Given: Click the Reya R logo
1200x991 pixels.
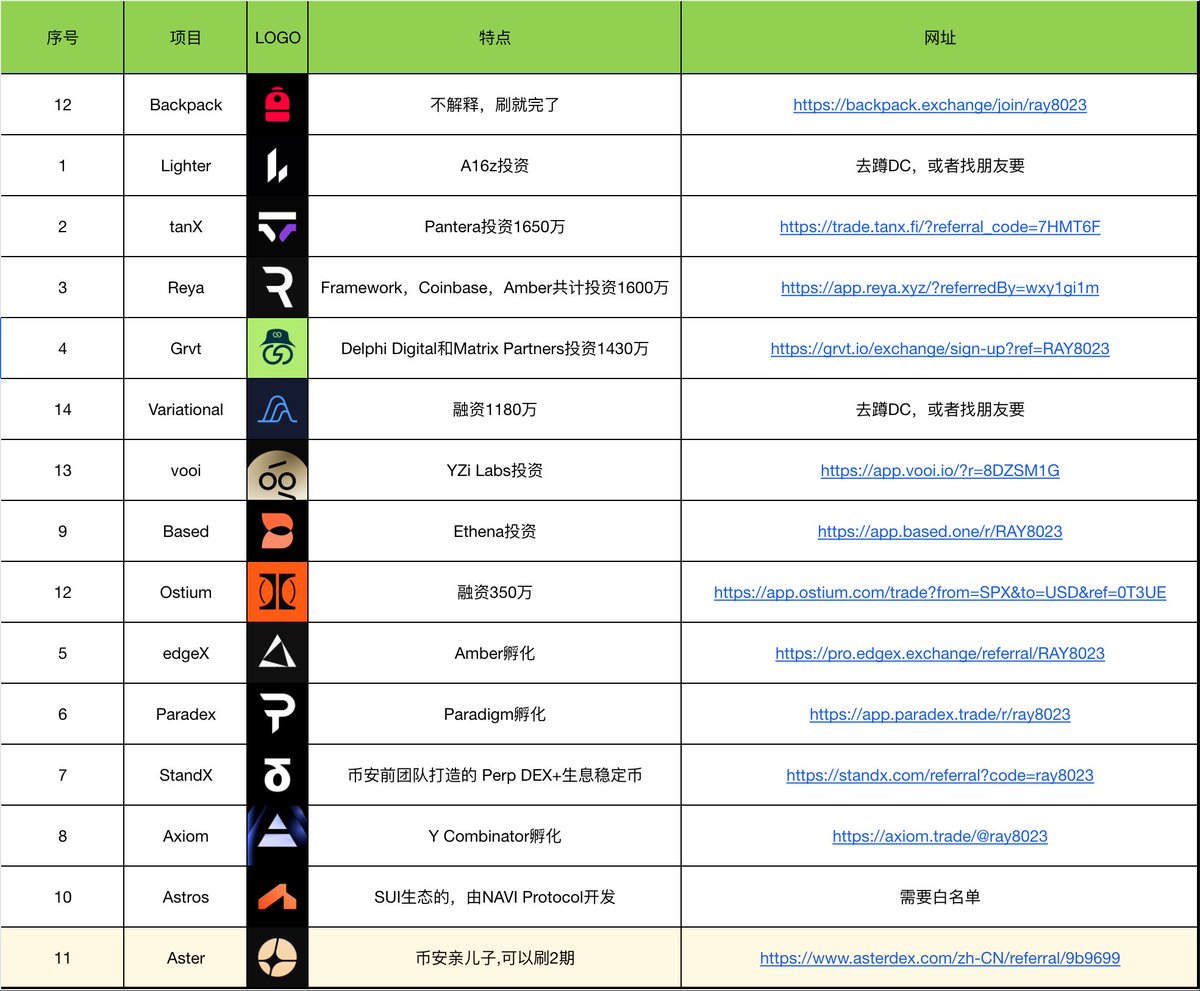Looking at the screenshot, I should (277, 287).
